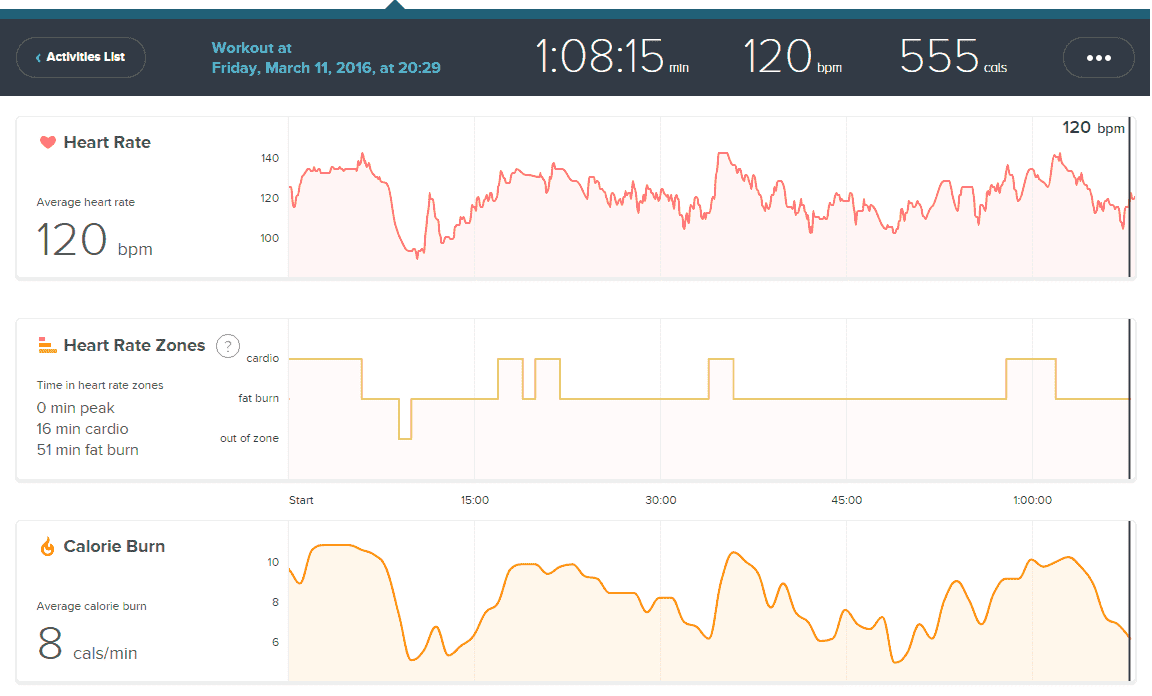Click the 45:00 time axis marker

(x=846, y=500)
